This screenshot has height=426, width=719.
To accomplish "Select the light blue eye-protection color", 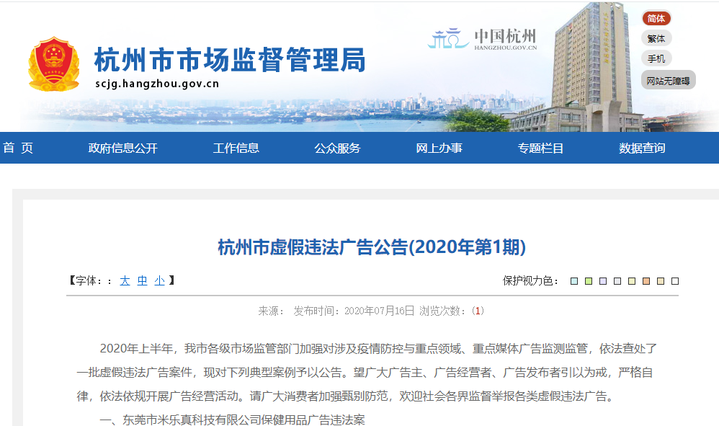I will (573, 281).
